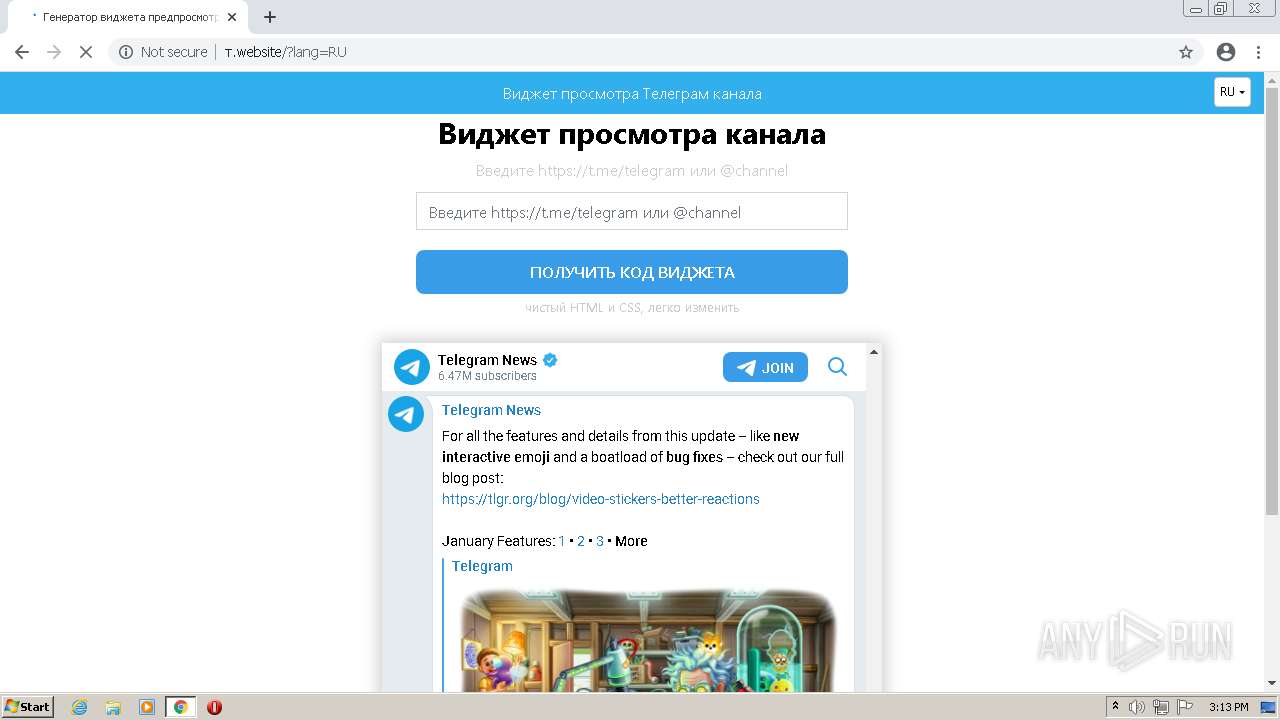Open File Explorer folder taskbar icon
The image size is (1280, 720).
point(113,707)
